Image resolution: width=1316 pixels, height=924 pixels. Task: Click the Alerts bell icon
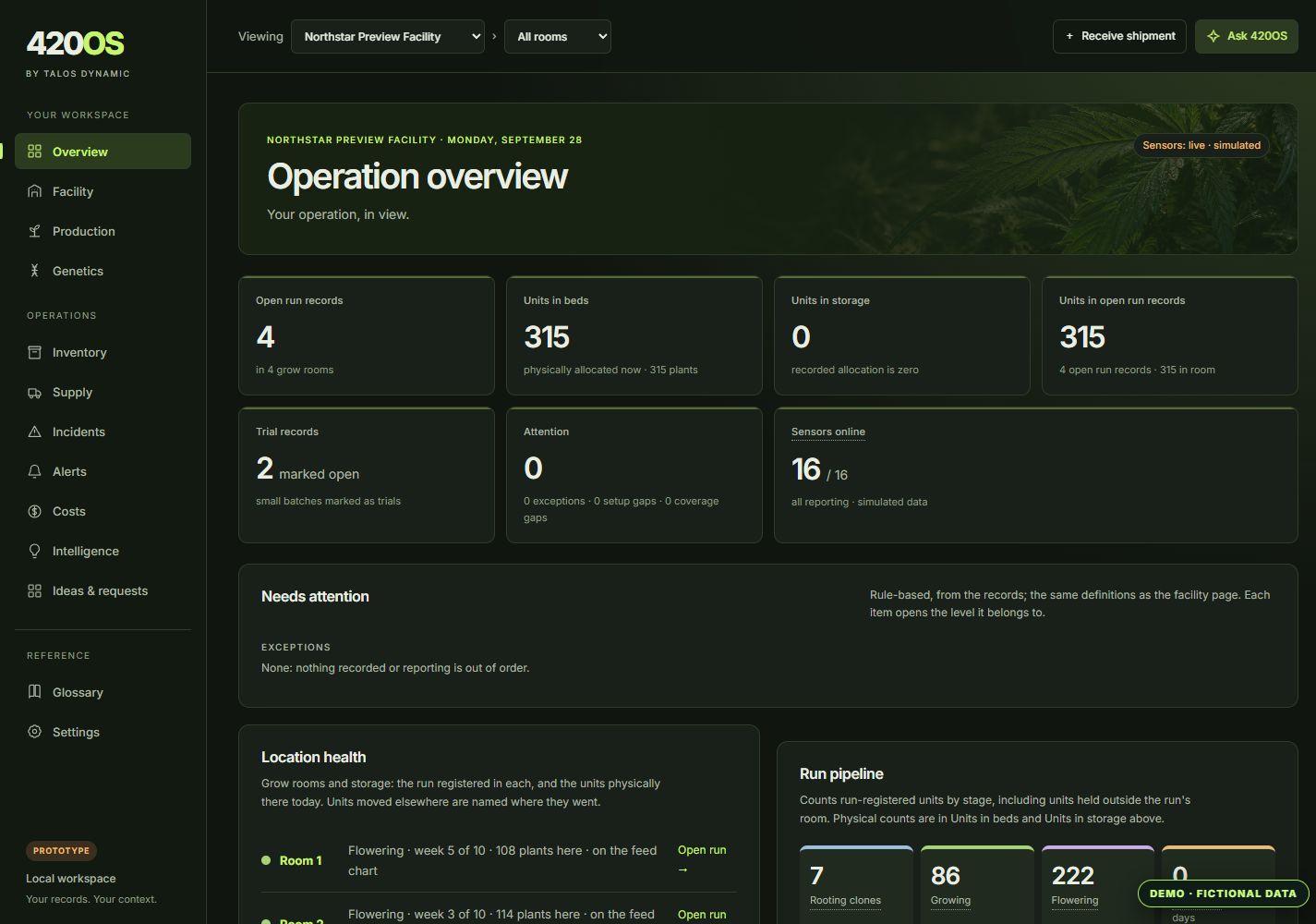pyautogui.click(x=34, y=471)
